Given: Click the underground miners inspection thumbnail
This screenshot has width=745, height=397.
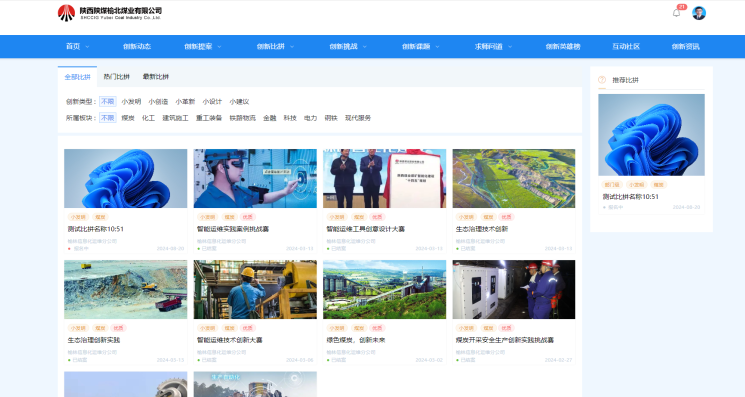Looking at the screenshot, I should pyautogui.click(x=514, y=289).
